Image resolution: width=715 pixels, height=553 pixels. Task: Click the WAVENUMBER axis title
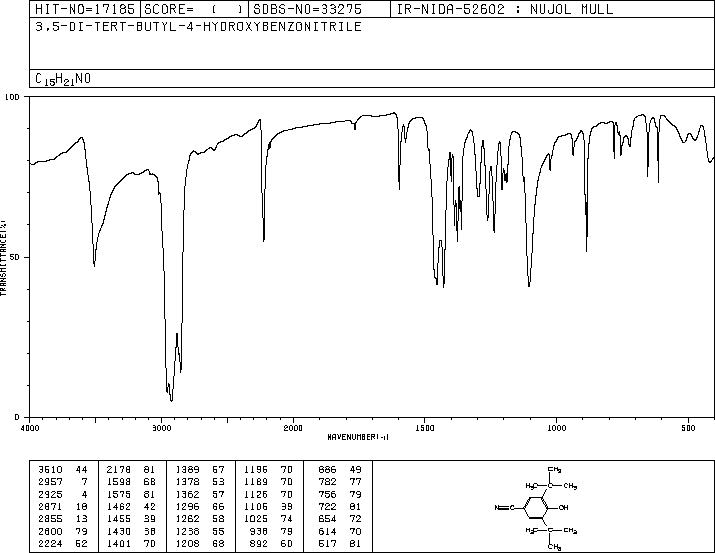pos(358,437)
